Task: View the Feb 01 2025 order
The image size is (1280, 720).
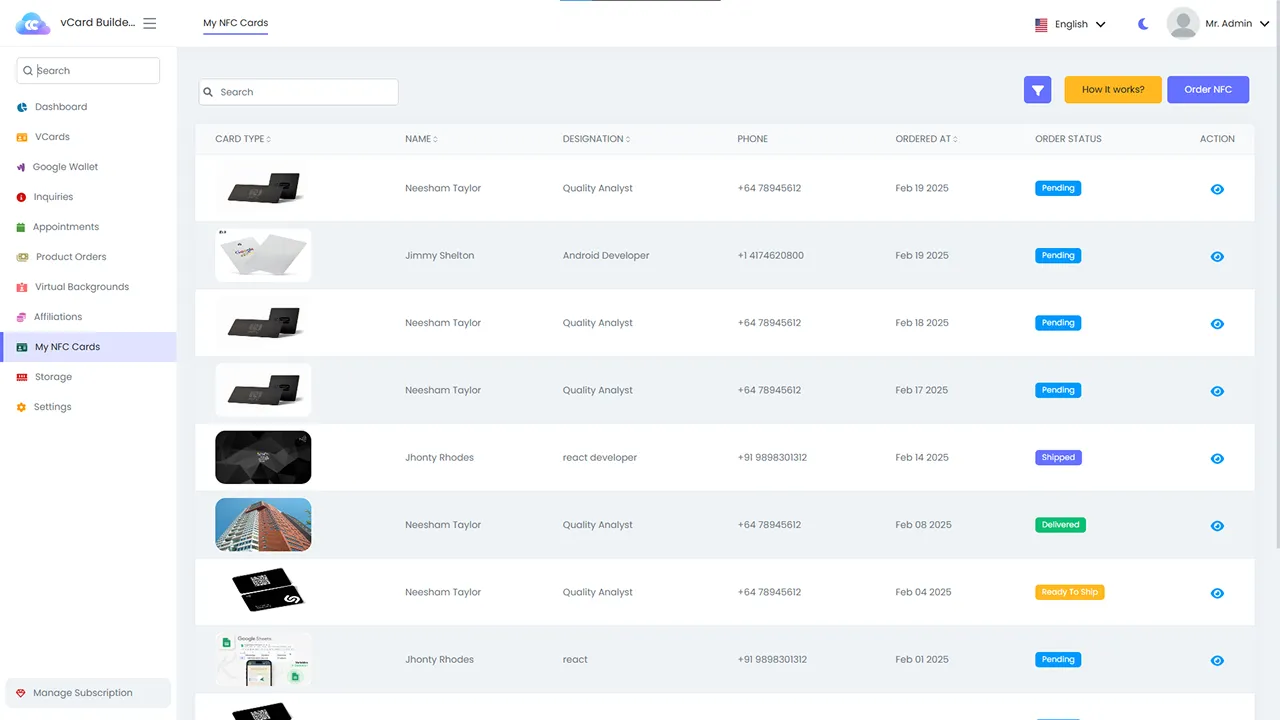Action: 1217,660
